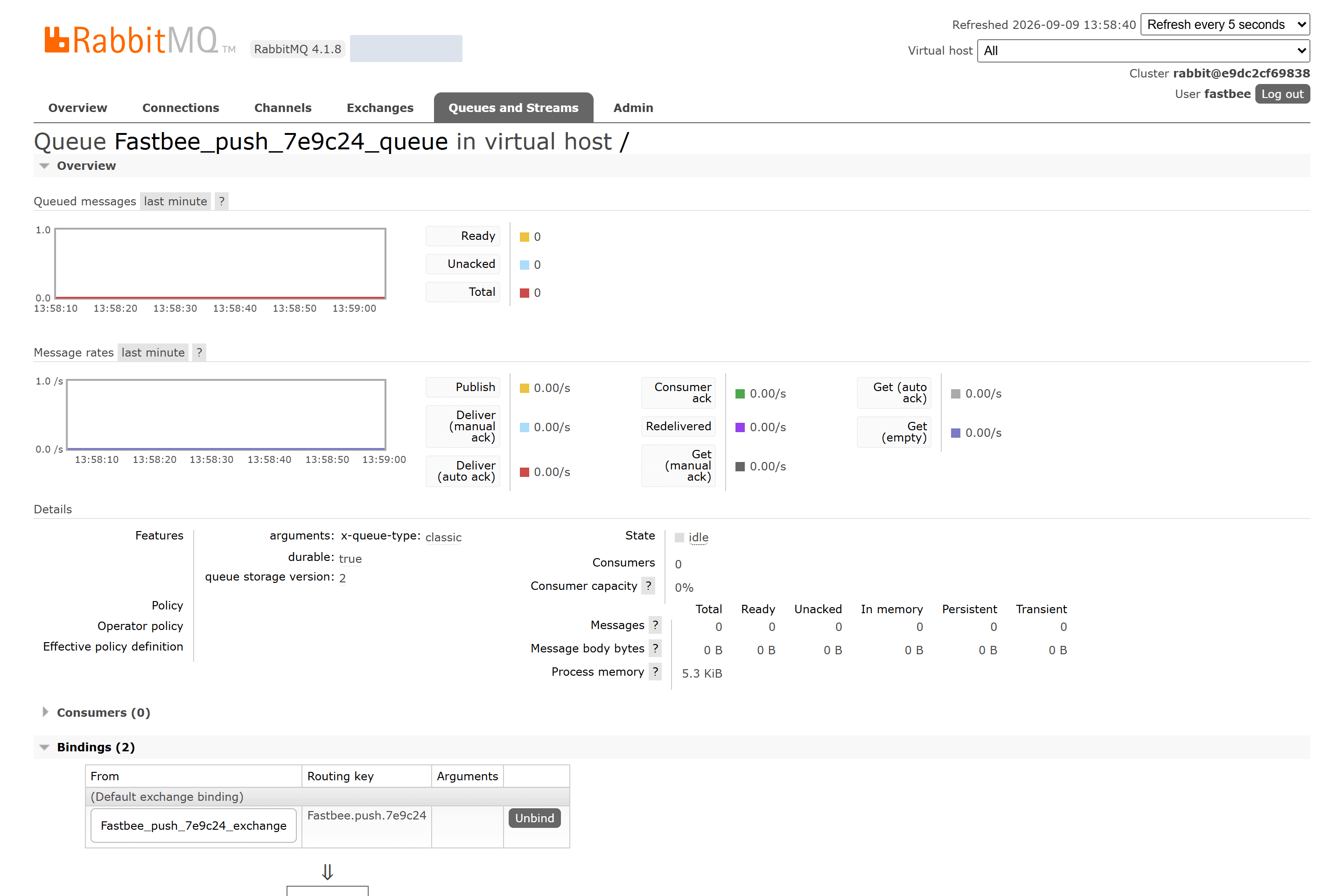Image resolution: width=1344 pixels, height=896 pixels.
Task: Go to the Connections tab
Action: (x=181, y=108)
